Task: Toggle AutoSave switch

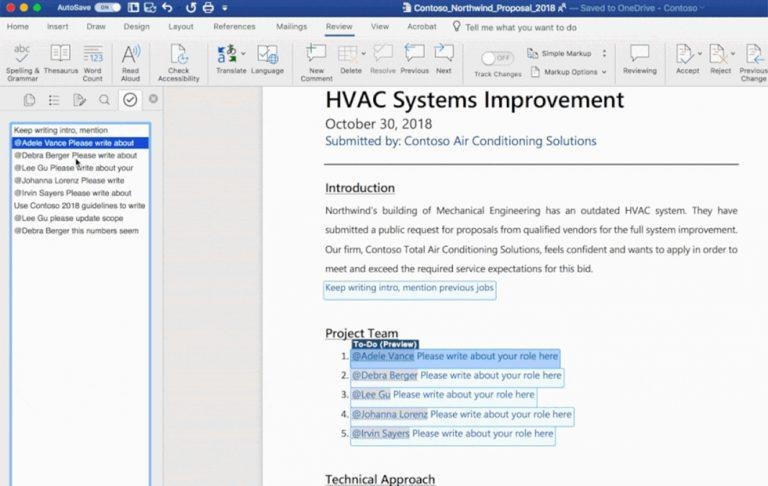Action: pos(108,7)
